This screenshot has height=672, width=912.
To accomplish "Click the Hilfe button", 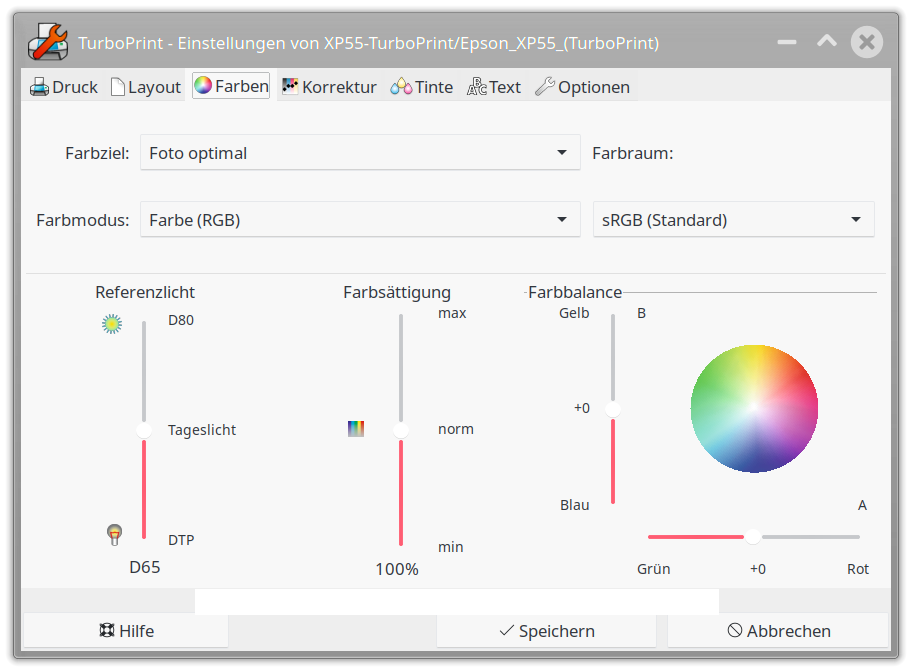I will pyautogui.click(x=126, y=631).
